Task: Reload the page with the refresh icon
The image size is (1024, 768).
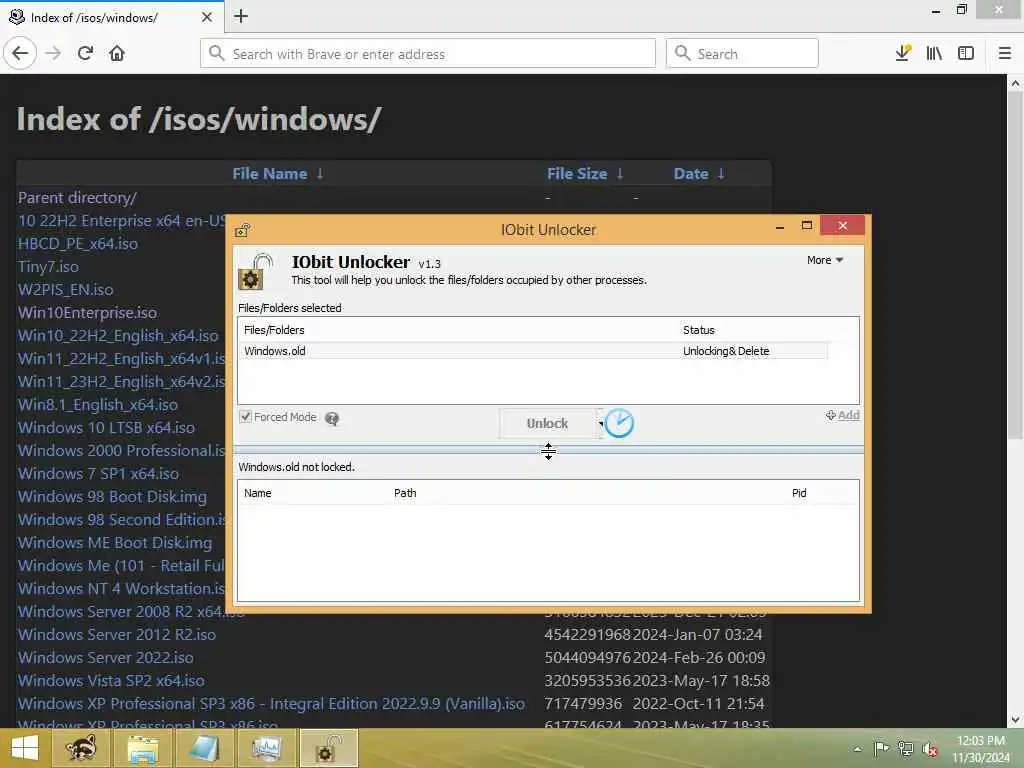Action: tap(86, 54)
